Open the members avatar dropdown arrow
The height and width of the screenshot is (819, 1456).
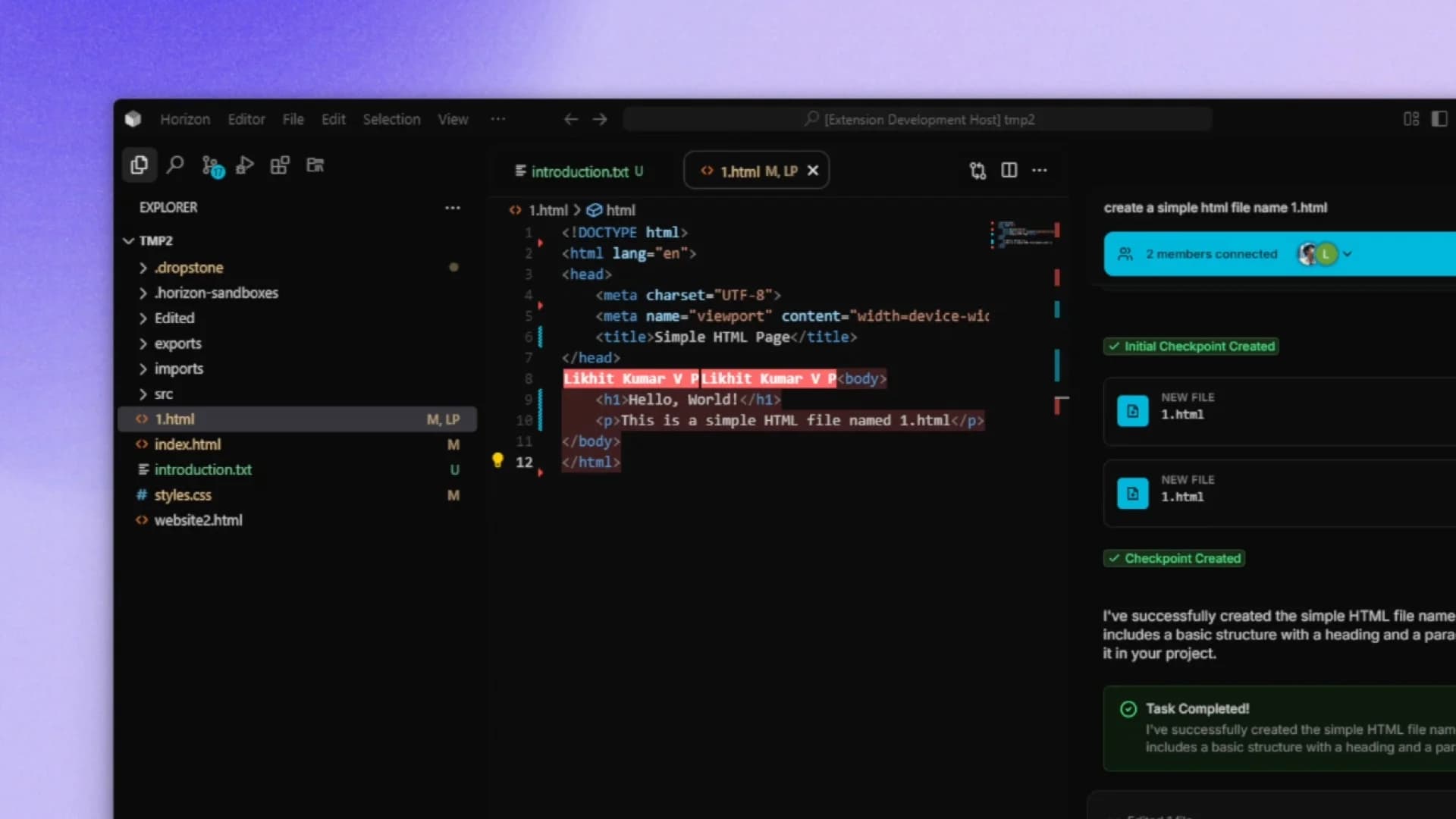click(x=1348, y=254)
